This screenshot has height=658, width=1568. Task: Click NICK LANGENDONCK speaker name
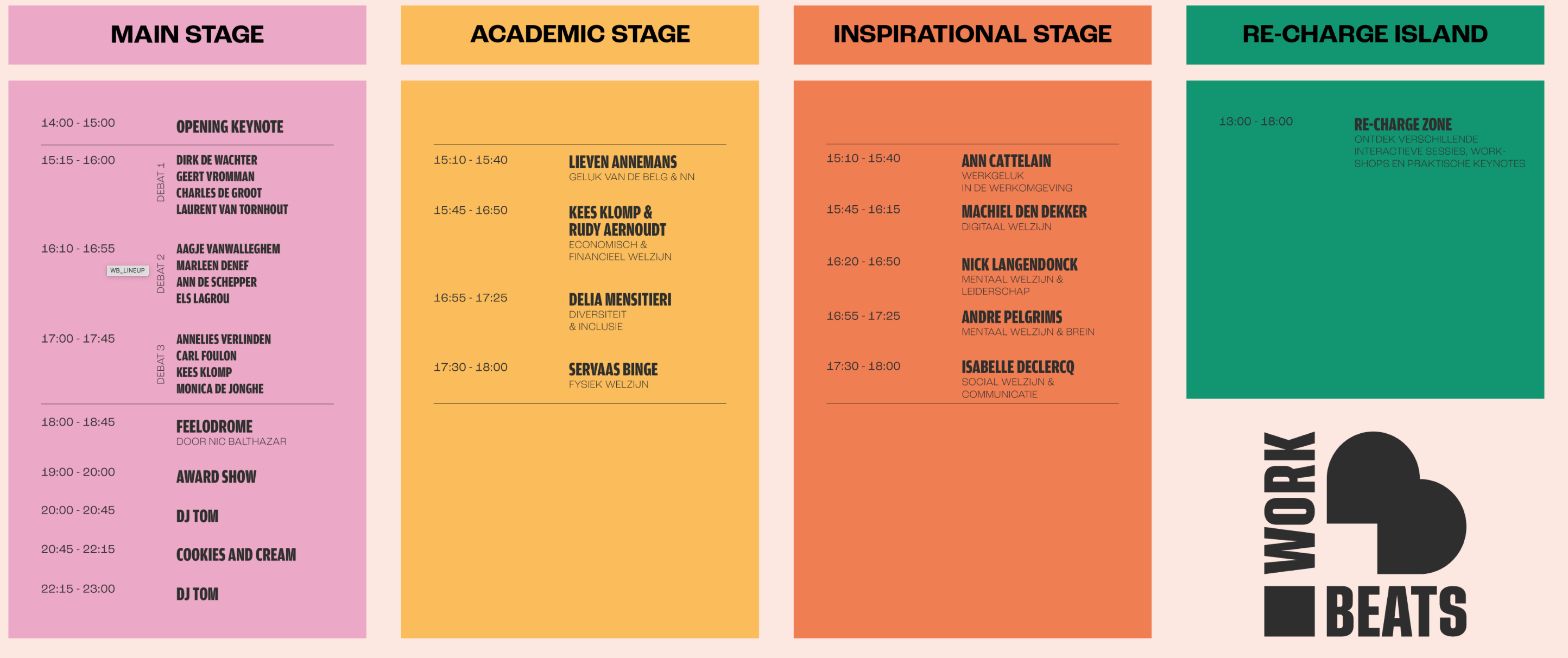[x=1020, y=264]
